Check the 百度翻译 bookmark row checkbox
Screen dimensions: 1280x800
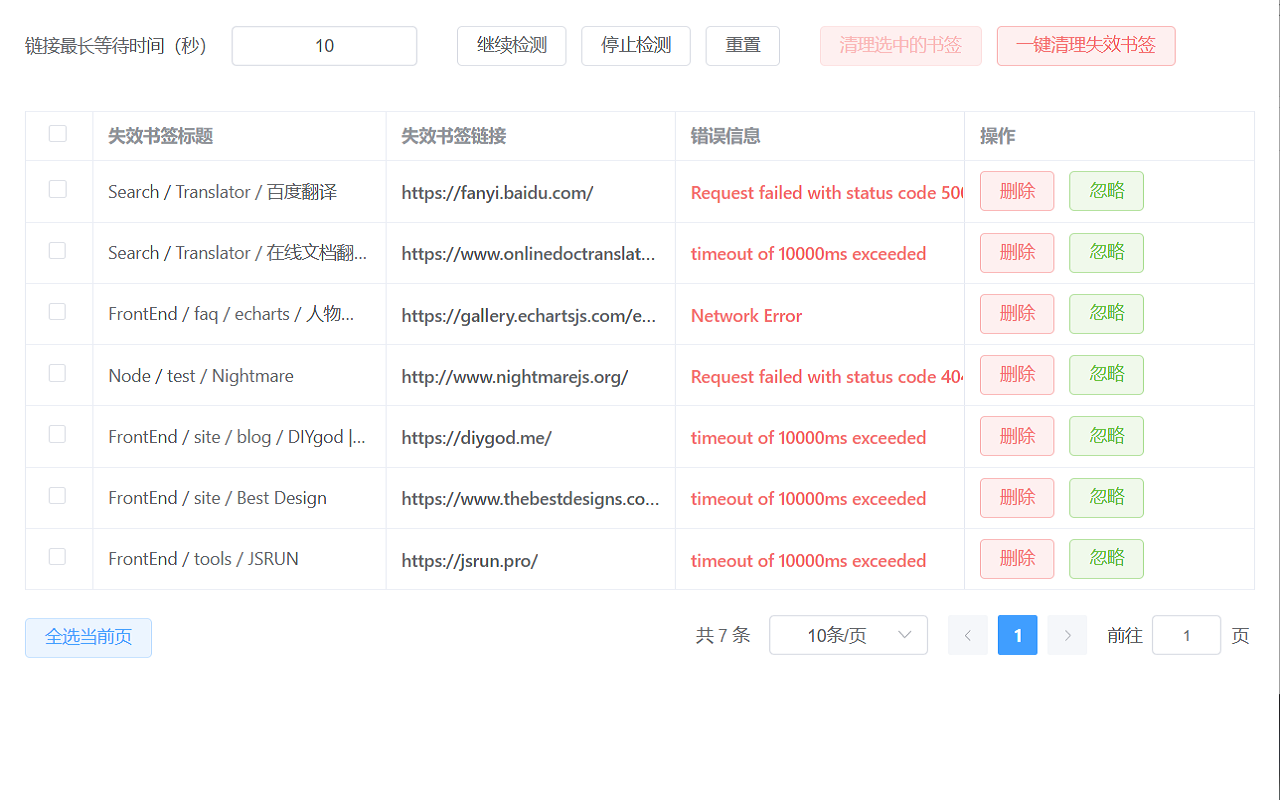(x=58, y=189)
